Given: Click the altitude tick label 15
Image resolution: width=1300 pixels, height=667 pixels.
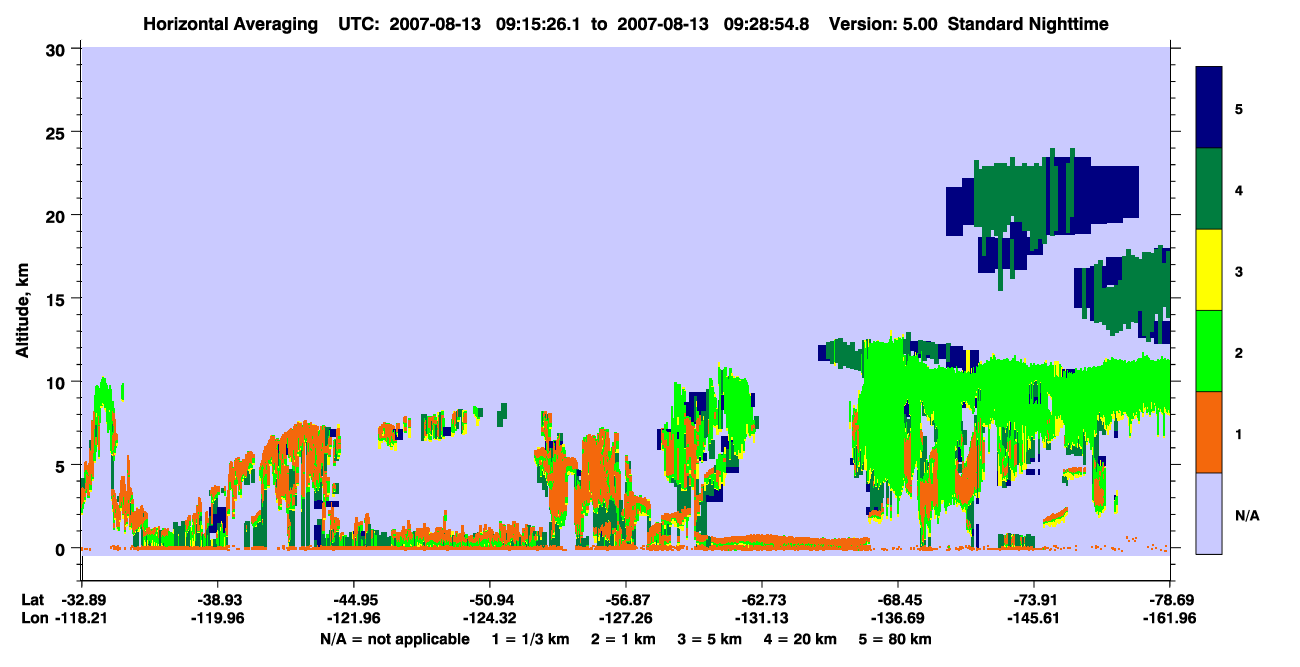Looking at the screenshot, I should [58, 298].
